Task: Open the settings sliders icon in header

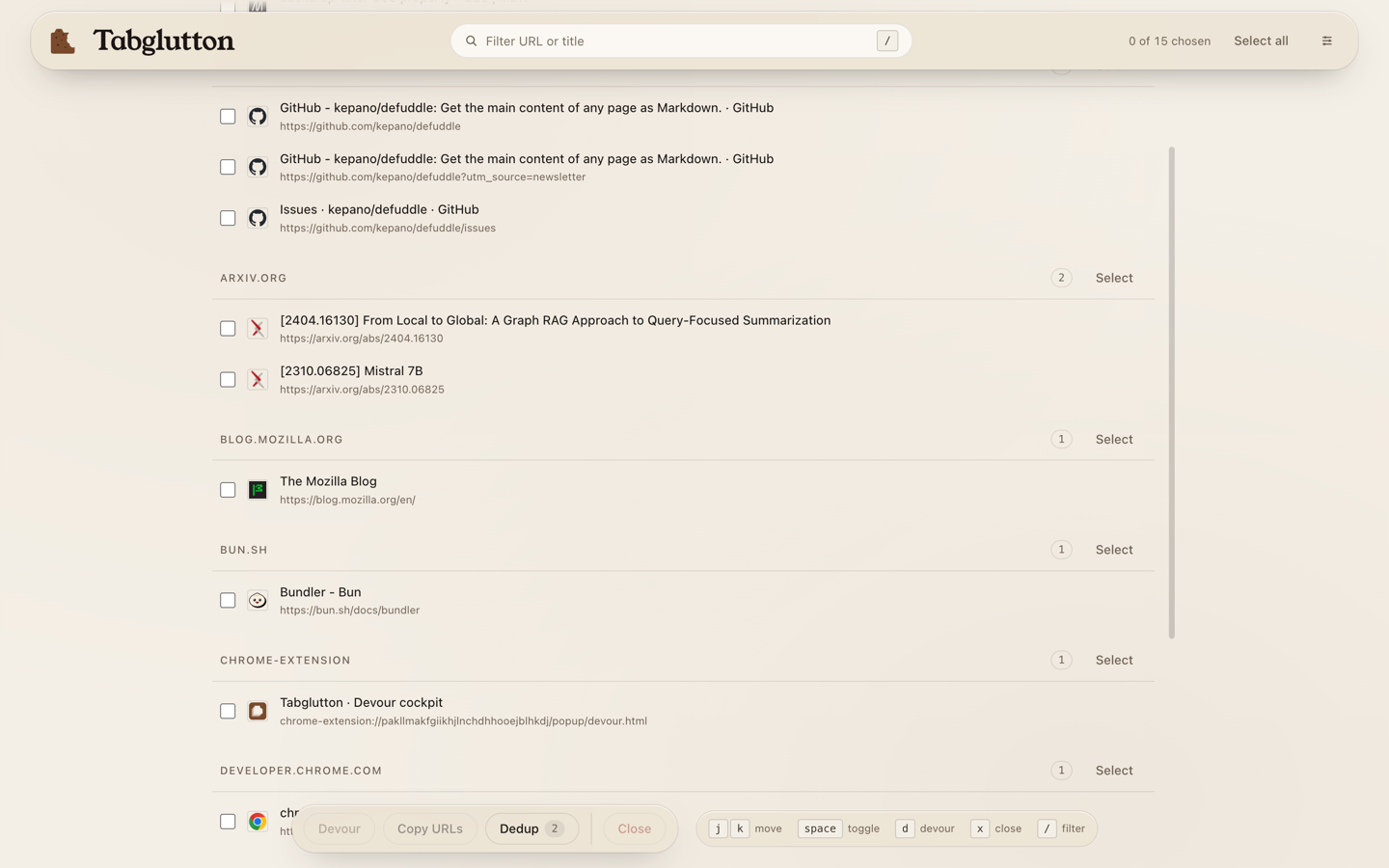Action: (x=1327, y=41)
